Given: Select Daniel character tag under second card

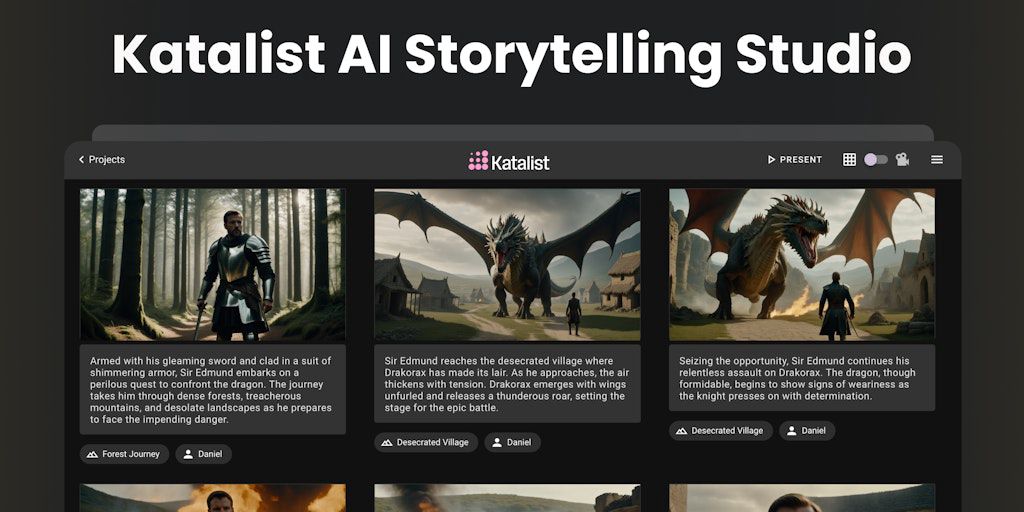Looking at the screenshot, I should pyautogui.click(x=512, y=442).
